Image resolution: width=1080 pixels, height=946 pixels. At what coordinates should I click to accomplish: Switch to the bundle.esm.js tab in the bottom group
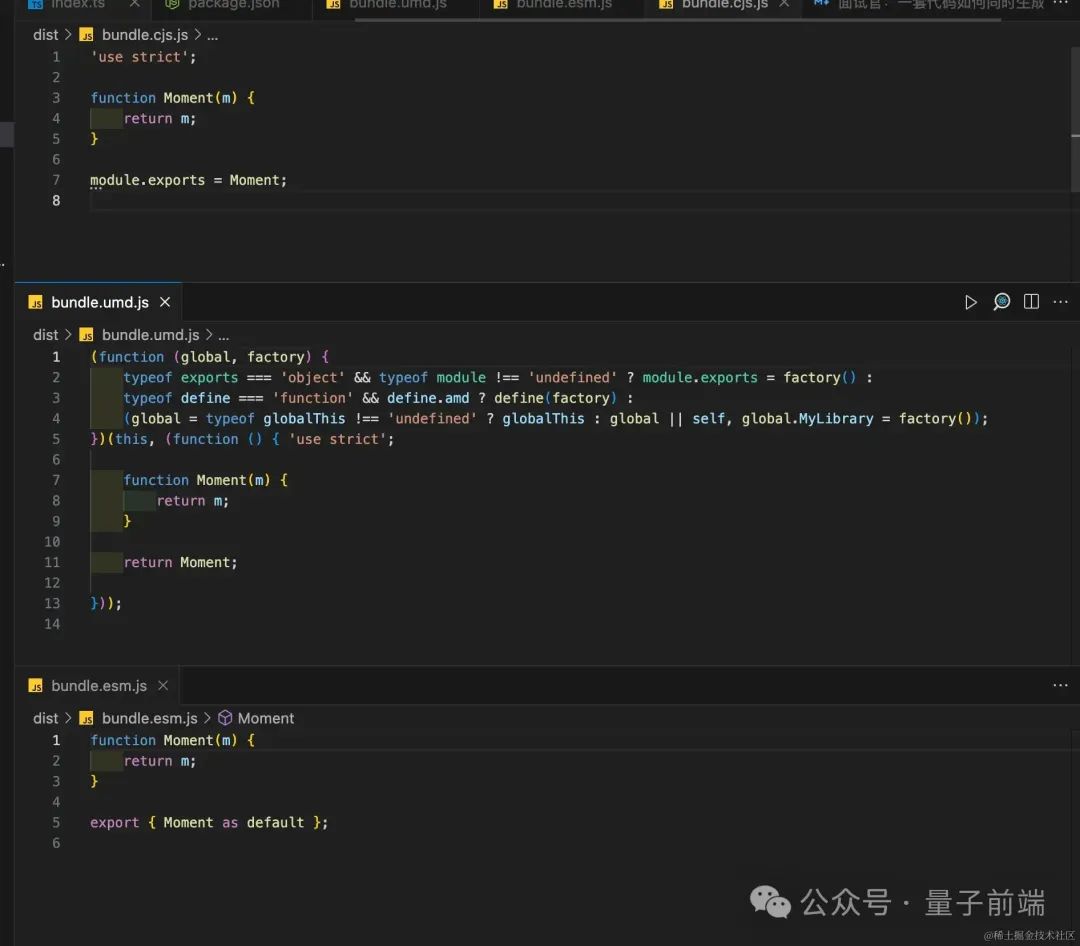(x=97, y=686)
